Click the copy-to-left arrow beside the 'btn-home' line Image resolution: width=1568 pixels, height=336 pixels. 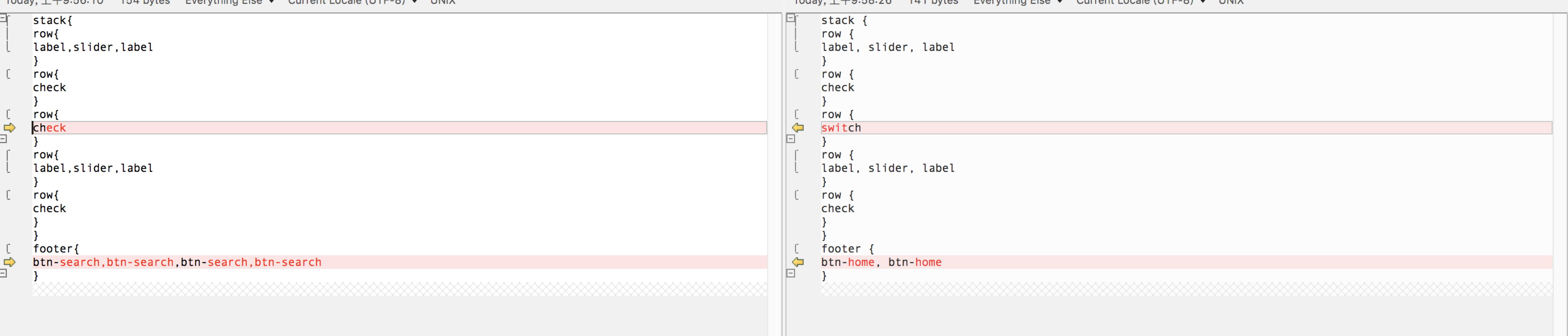[798, 262]
